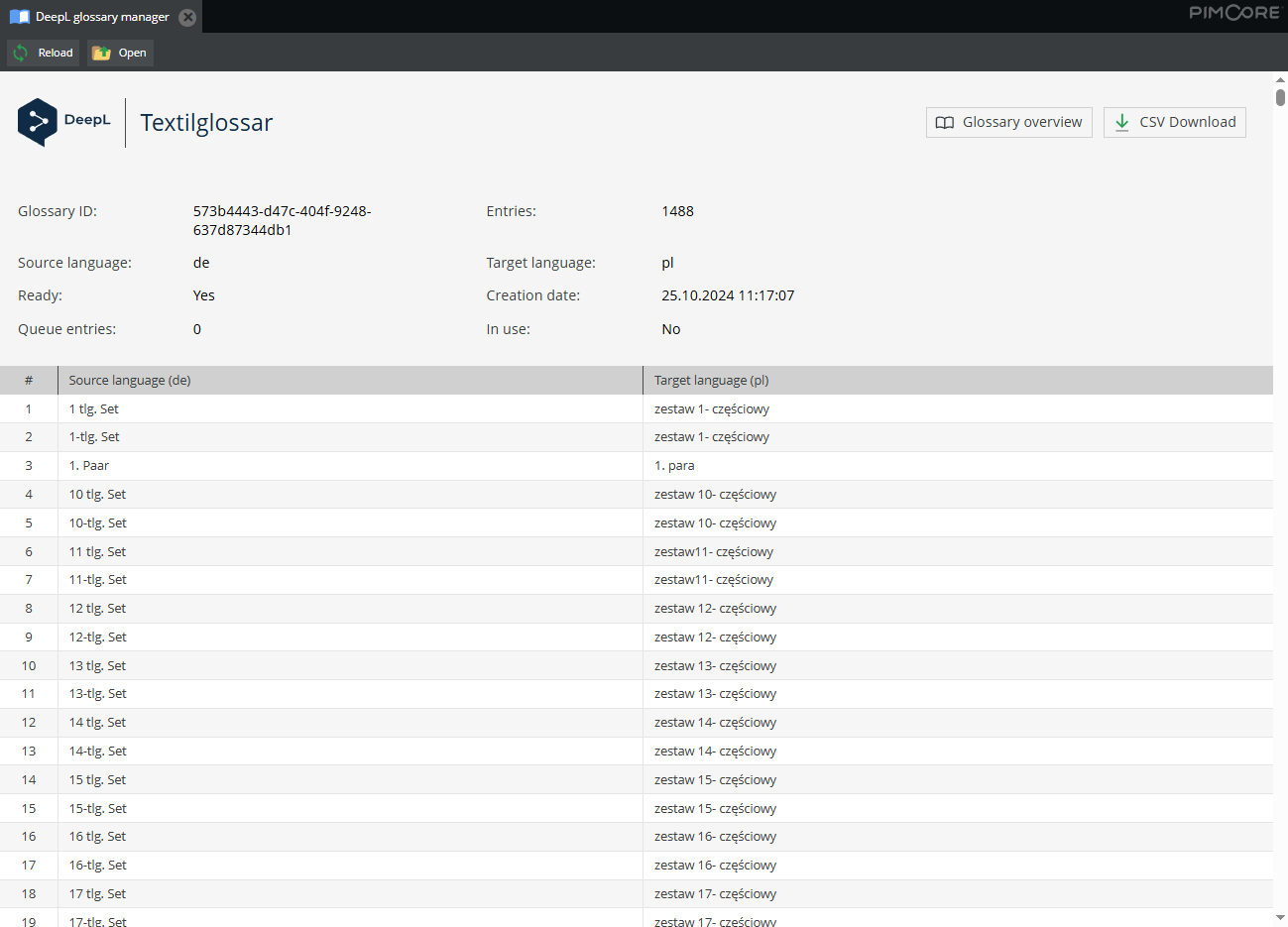Click the vertical scrollbar thumb
1288x927 pixels.
click(1280, 97)
